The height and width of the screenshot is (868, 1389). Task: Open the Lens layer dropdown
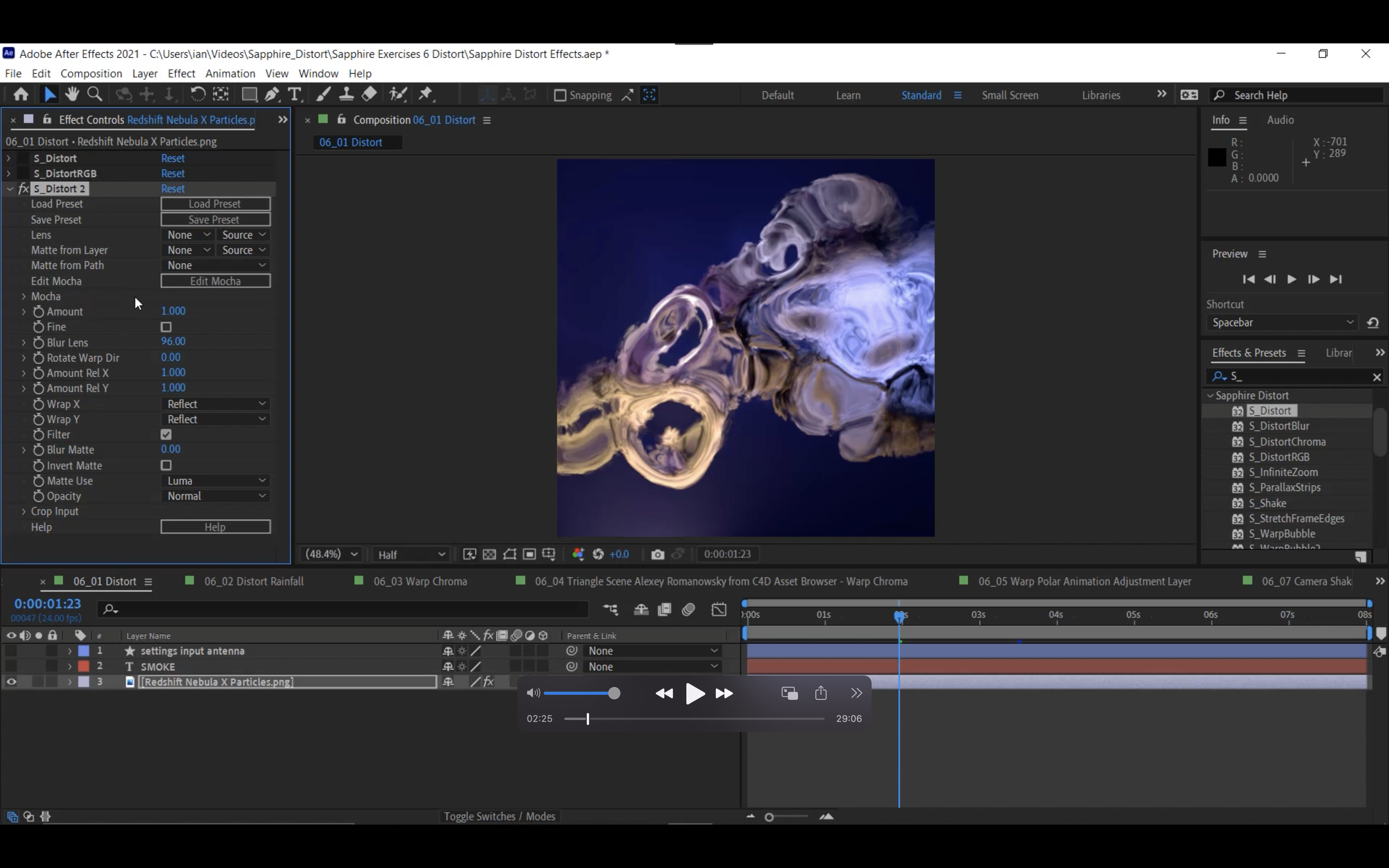pos(188,235)
